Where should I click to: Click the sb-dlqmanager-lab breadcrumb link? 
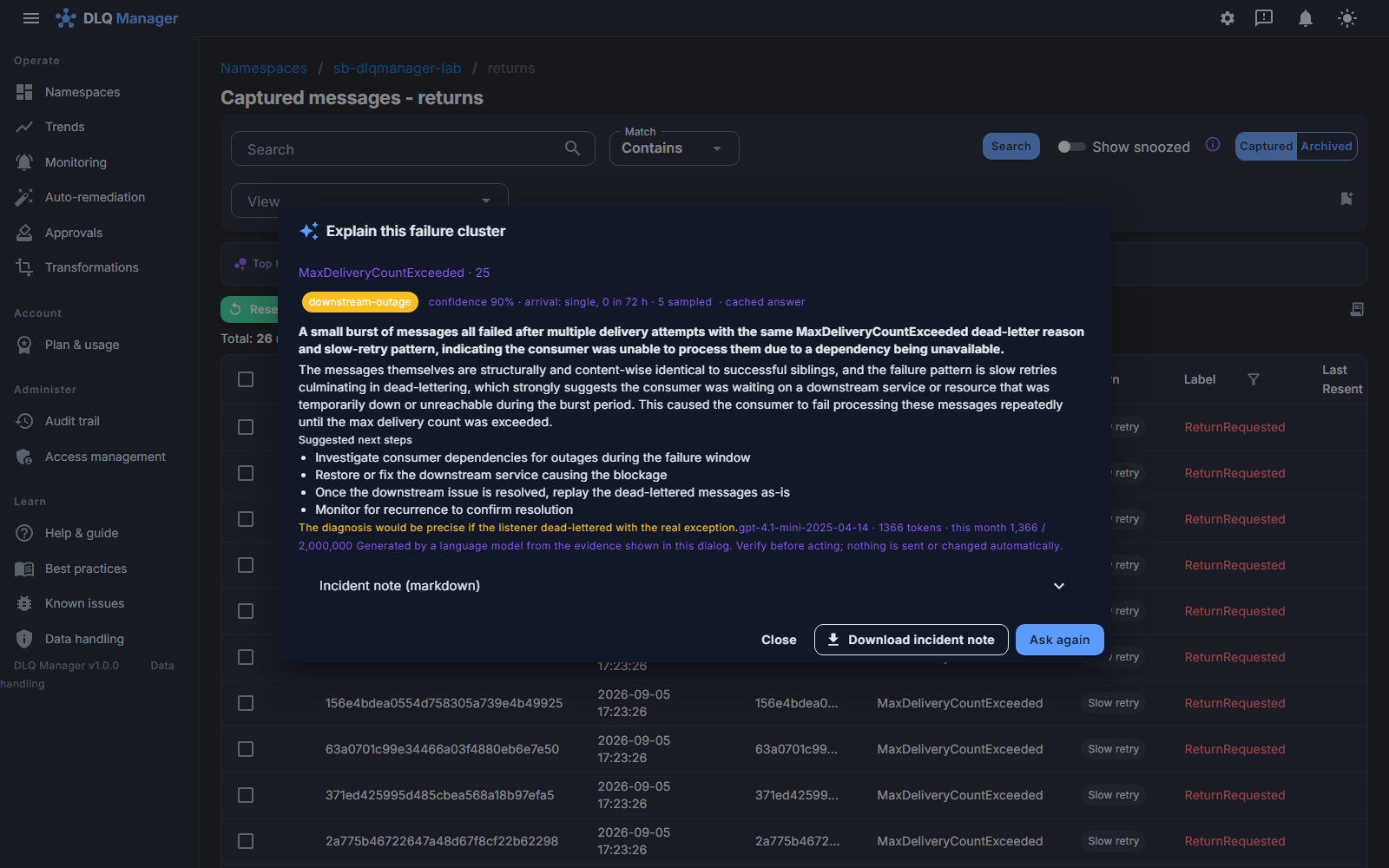[398, 68]
